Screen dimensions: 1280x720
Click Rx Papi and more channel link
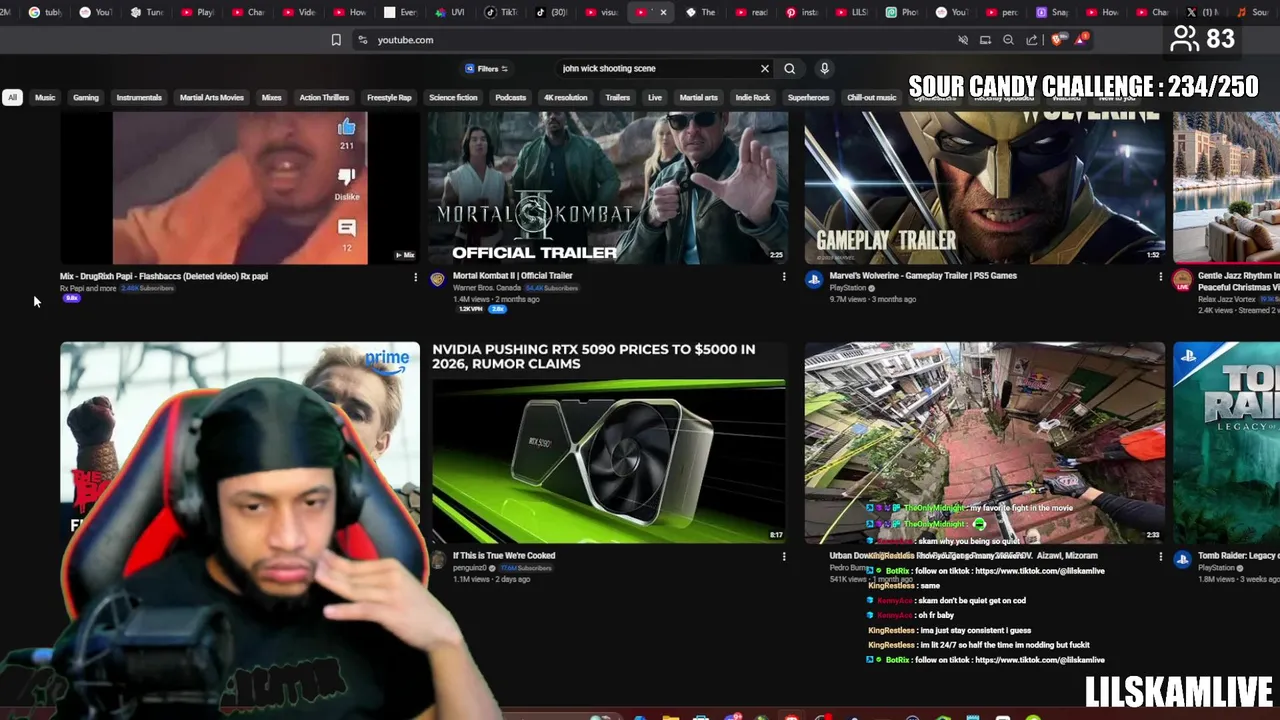(x=88, y=288)
